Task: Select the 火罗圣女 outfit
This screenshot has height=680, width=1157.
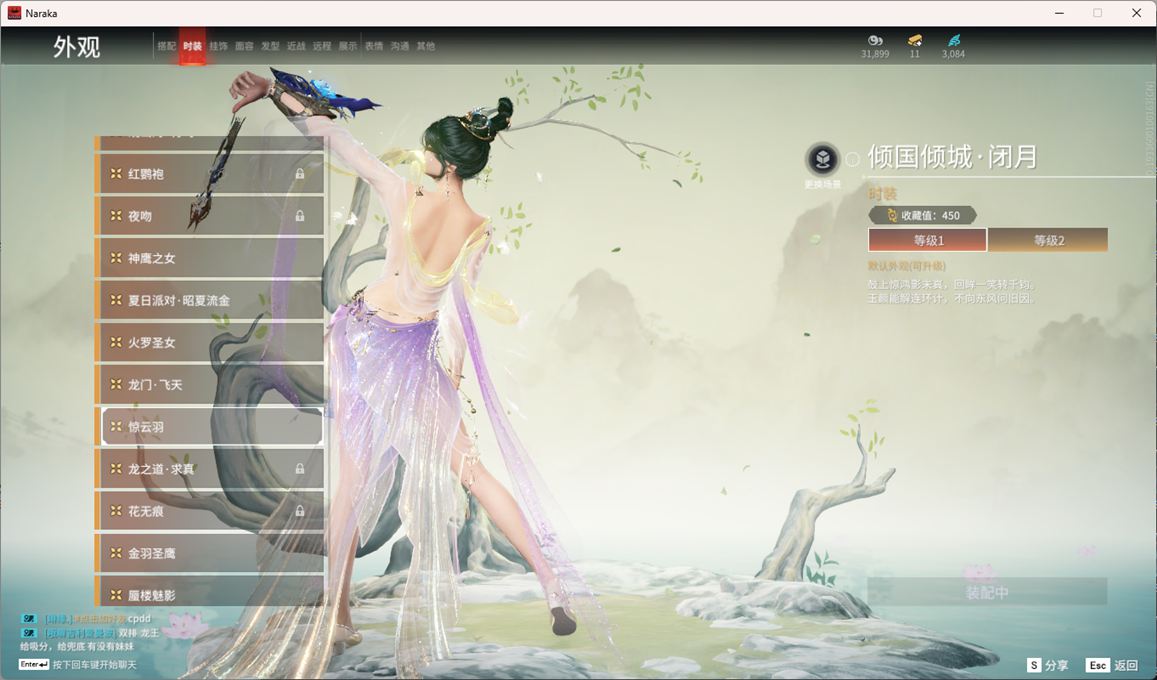Action: [210, 342]
